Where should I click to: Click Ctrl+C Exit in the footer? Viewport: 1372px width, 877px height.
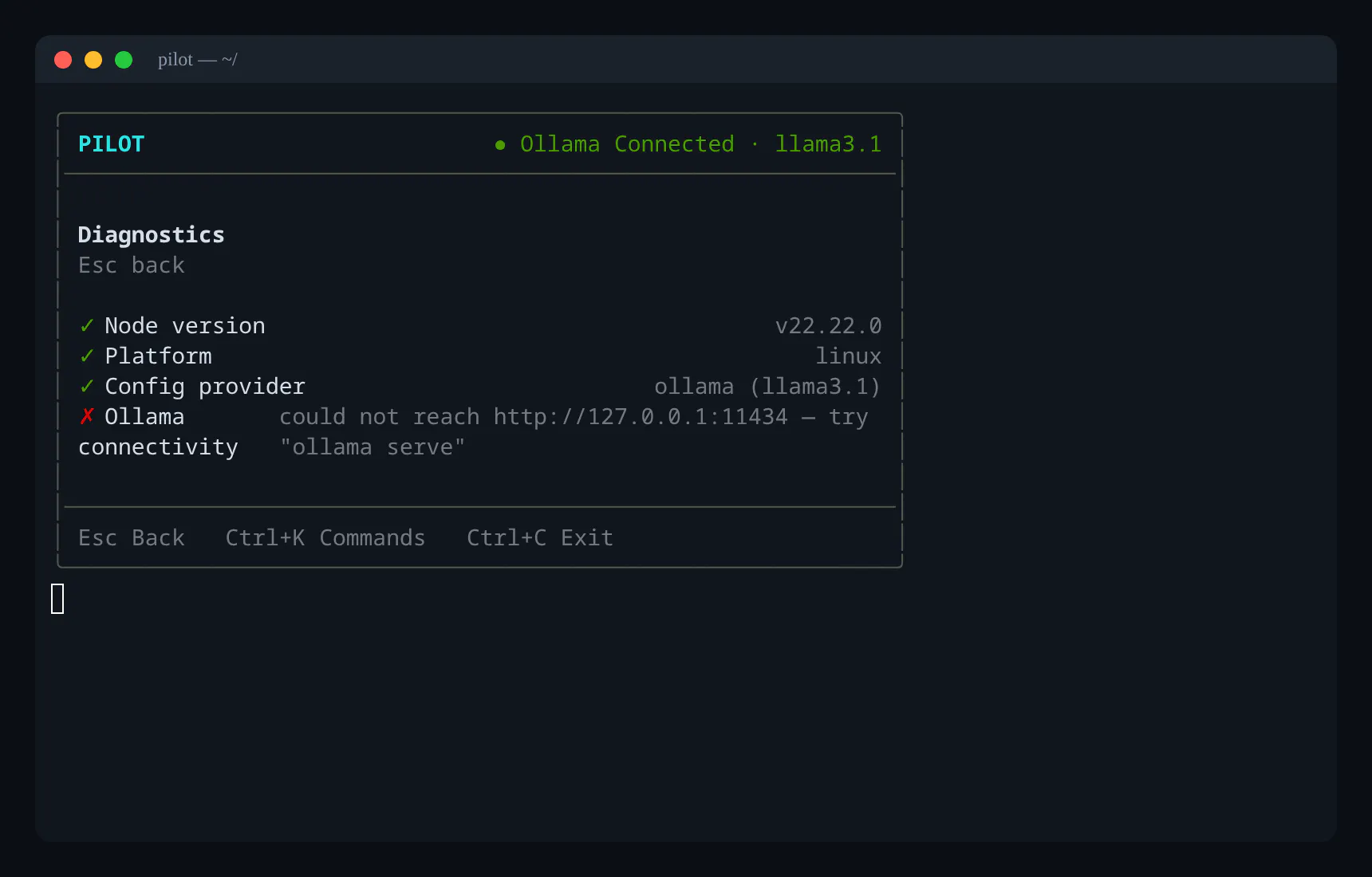[x=540, y=538]
